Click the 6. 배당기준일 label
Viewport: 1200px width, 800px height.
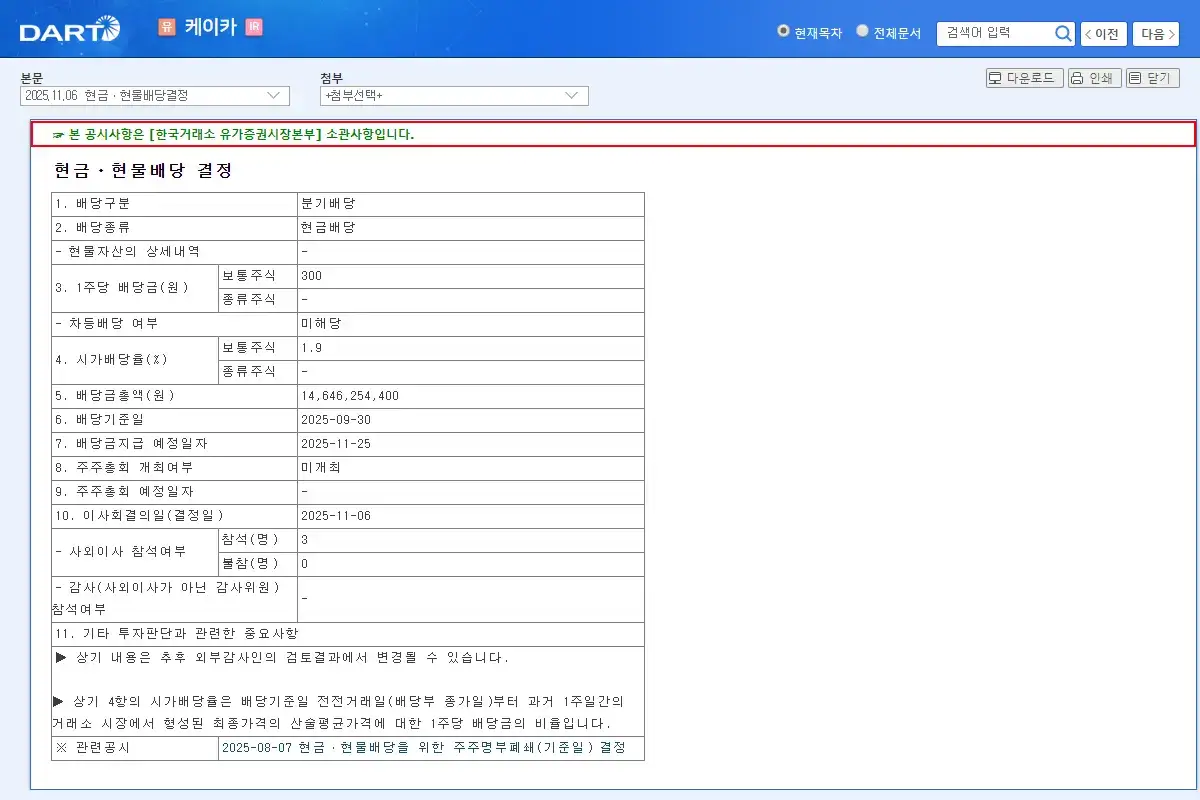click(x=100, y=420)
